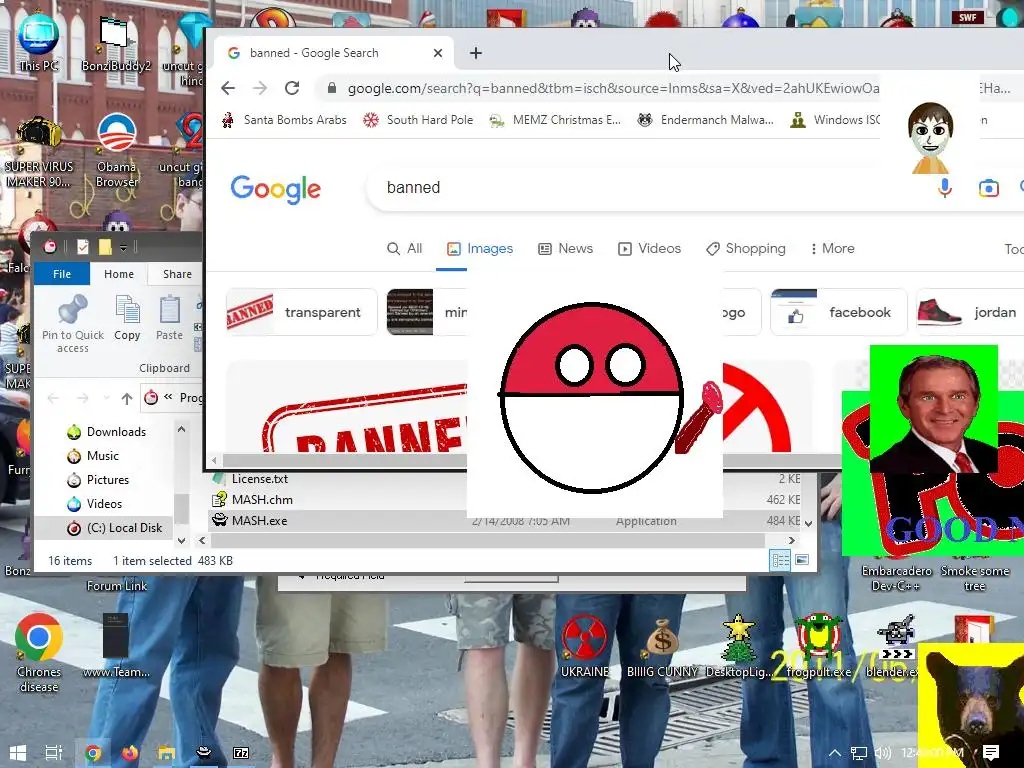The image size is (1024, 768).
Task: Open This PC desktop icon
Action: coord(39,40)
